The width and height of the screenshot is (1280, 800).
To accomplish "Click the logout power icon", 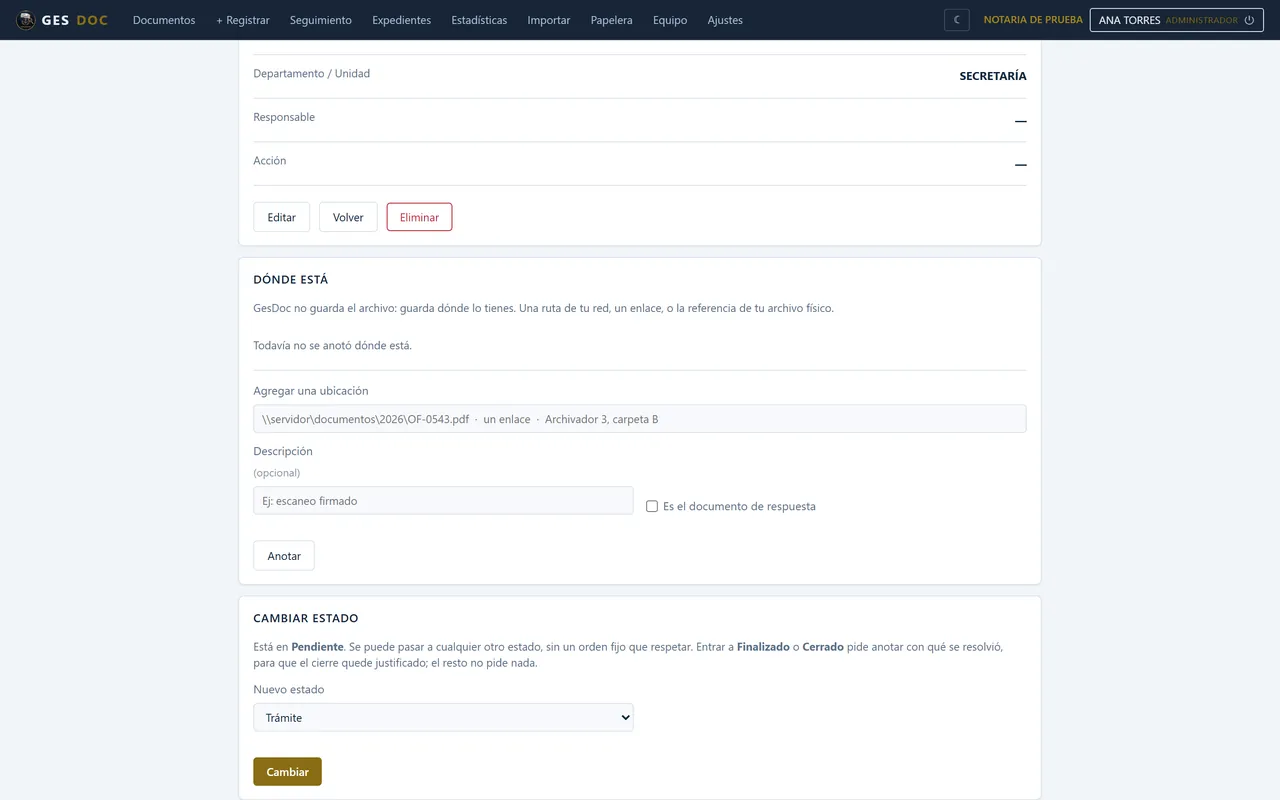I will [x=1249, y=20].
